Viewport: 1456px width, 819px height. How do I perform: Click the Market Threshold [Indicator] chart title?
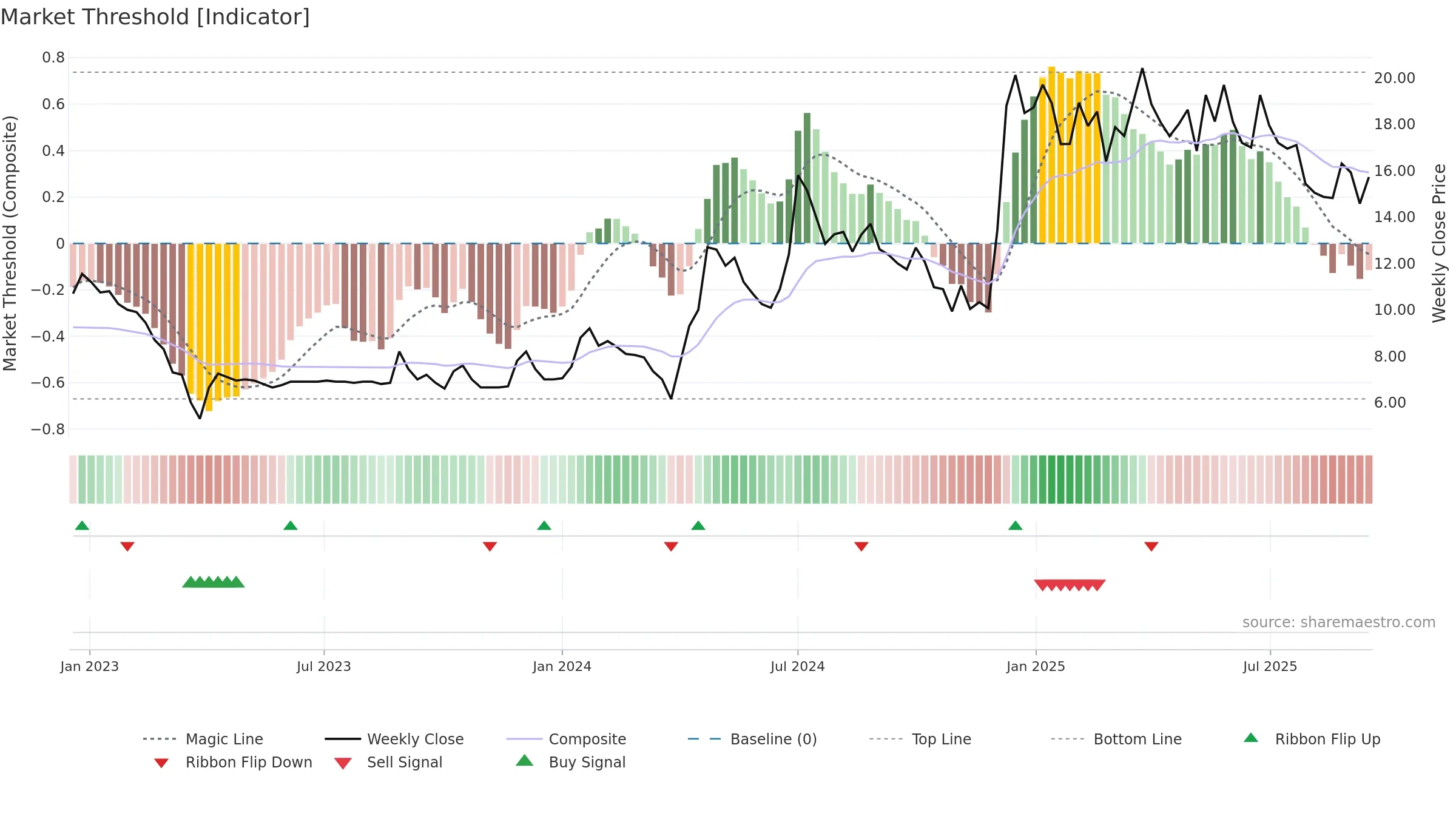155,17
